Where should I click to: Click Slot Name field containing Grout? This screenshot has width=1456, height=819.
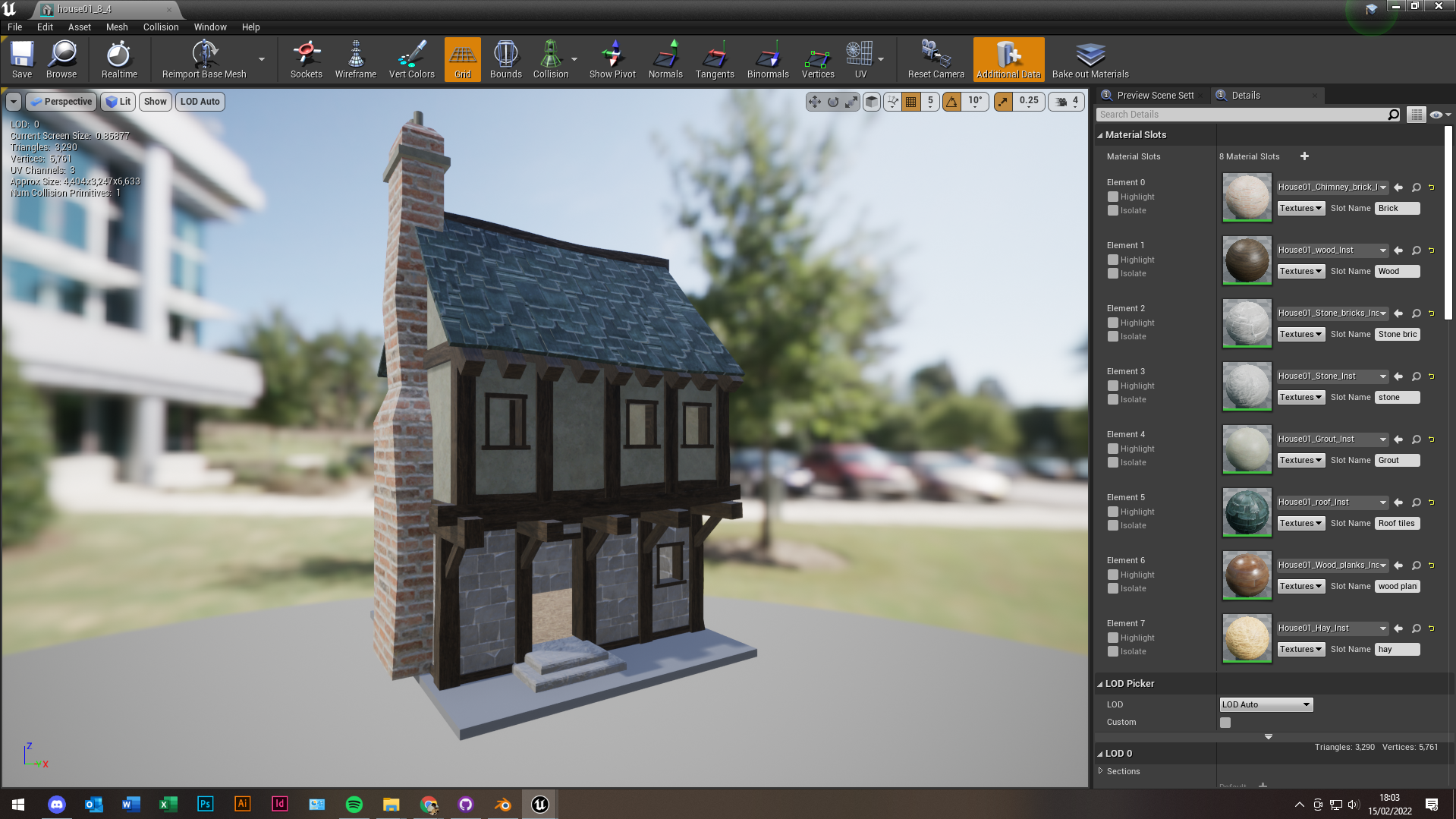point(1396,461)
